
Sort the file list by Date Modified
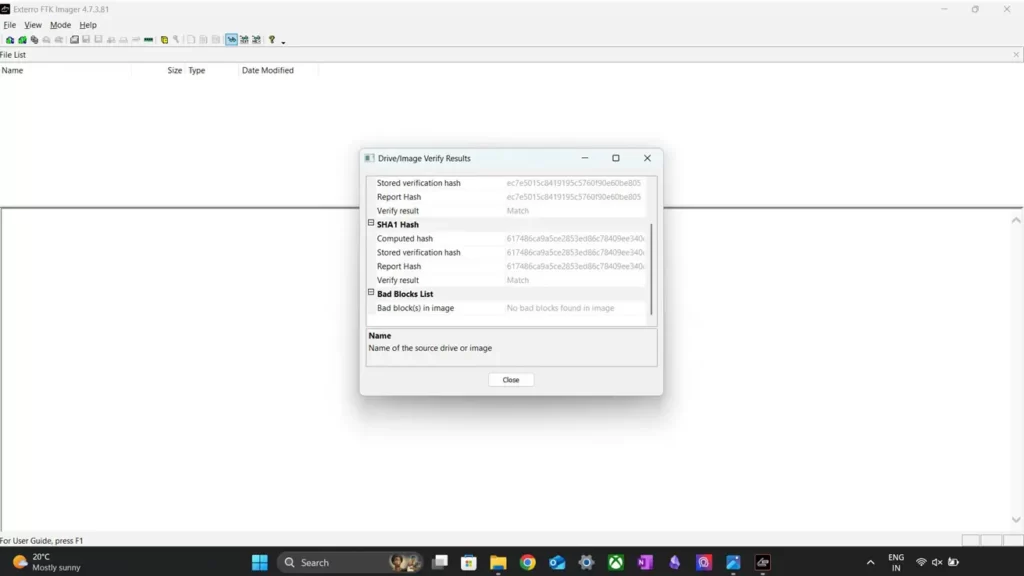[268, 71]
